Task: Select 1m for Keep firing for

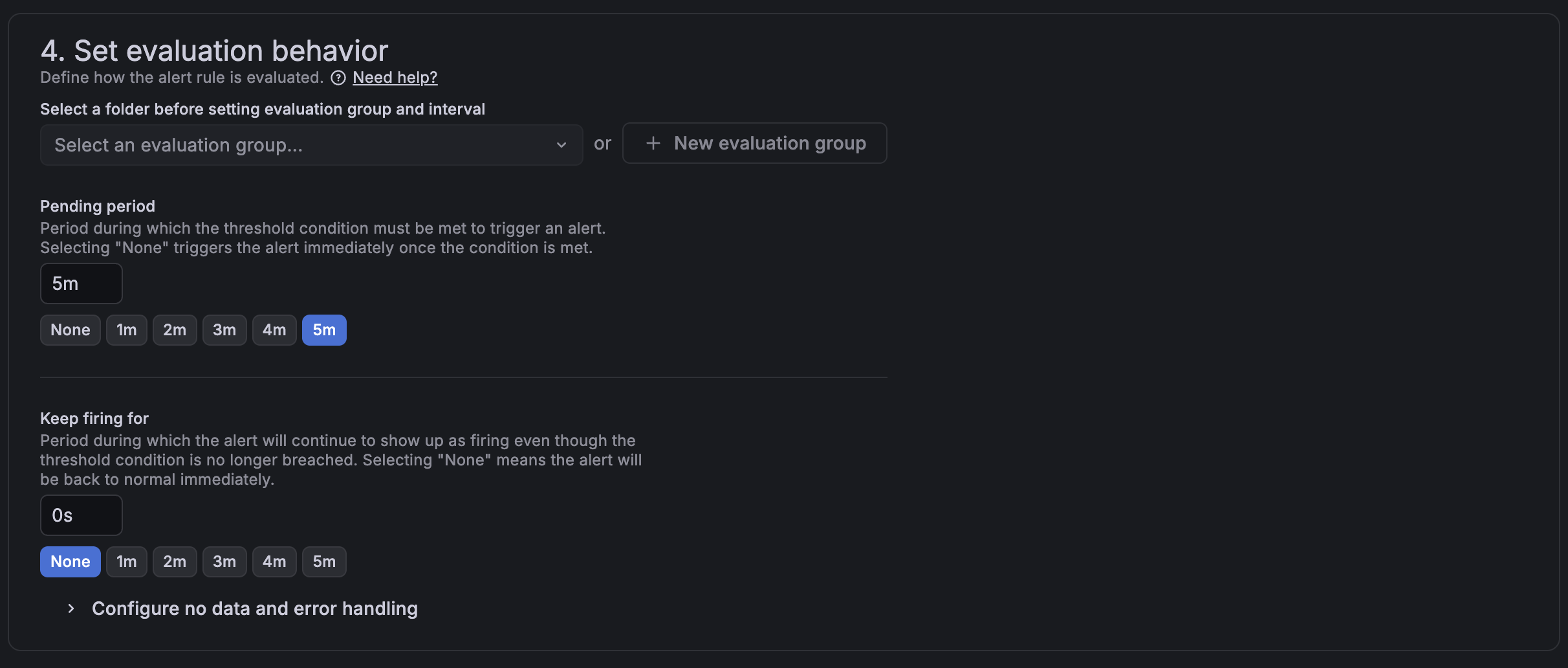Action: (x=126, y=561)
